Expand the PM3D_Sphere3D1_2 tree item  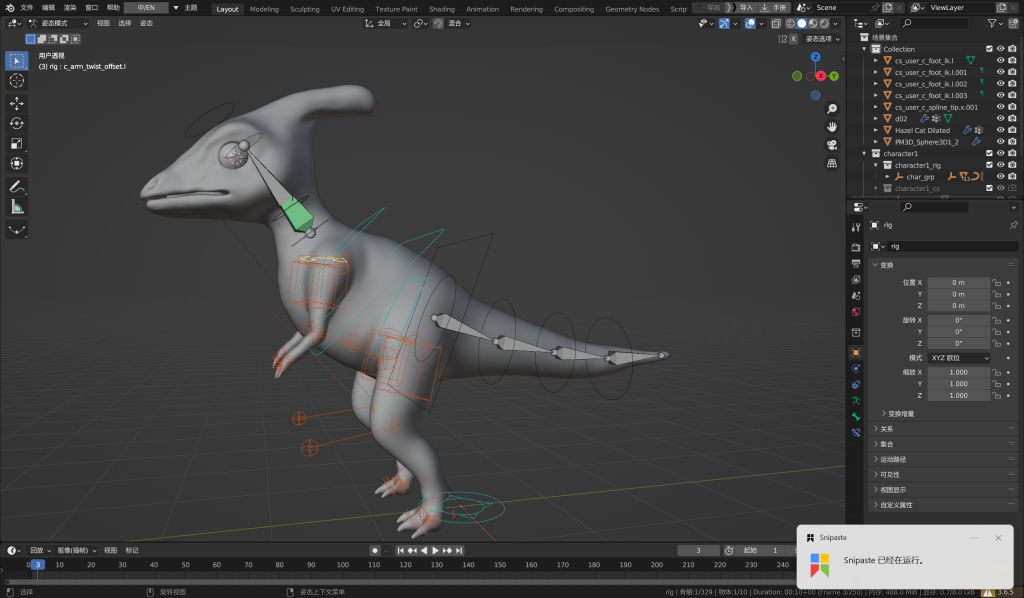point(876,142)
